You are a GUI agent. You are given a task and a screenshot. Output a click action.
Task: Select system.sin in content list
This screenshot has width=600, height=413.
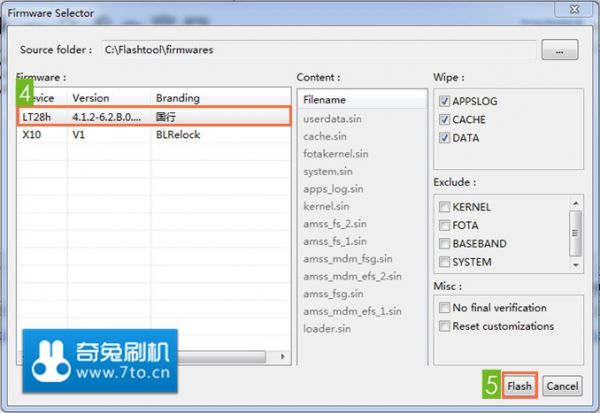(x=328, y=171)
